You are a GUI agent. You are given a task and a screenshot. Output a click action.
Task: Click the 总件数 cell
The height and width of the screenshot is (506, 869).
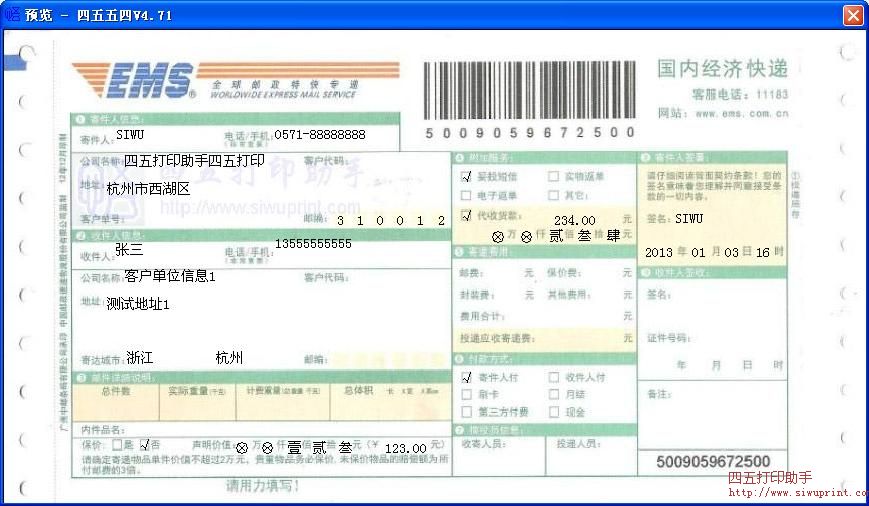click(x=115, y=402)
